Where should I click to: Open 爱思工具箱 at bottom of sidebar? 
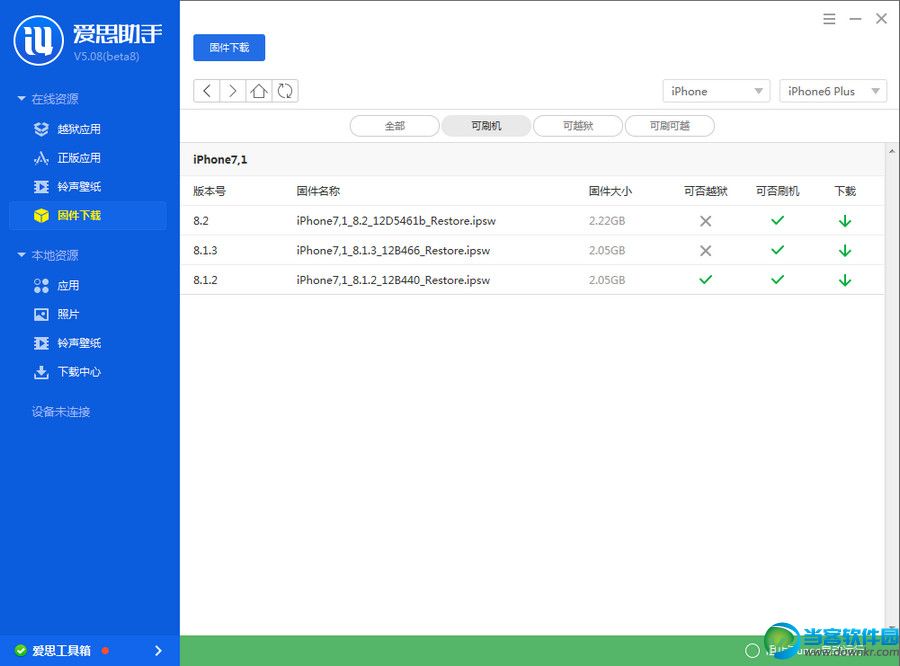(61, 650)
